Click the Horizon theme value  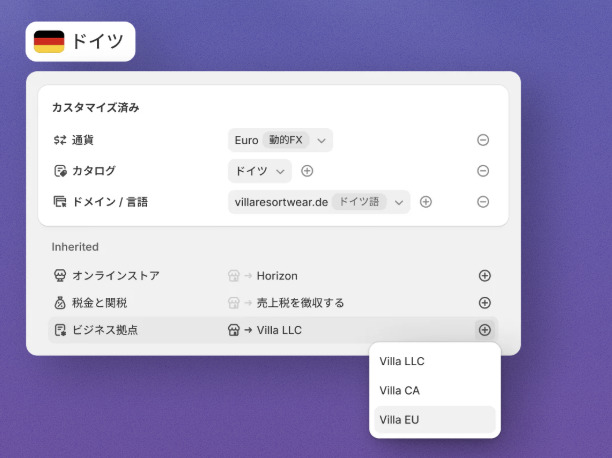[x=277, y=276]
